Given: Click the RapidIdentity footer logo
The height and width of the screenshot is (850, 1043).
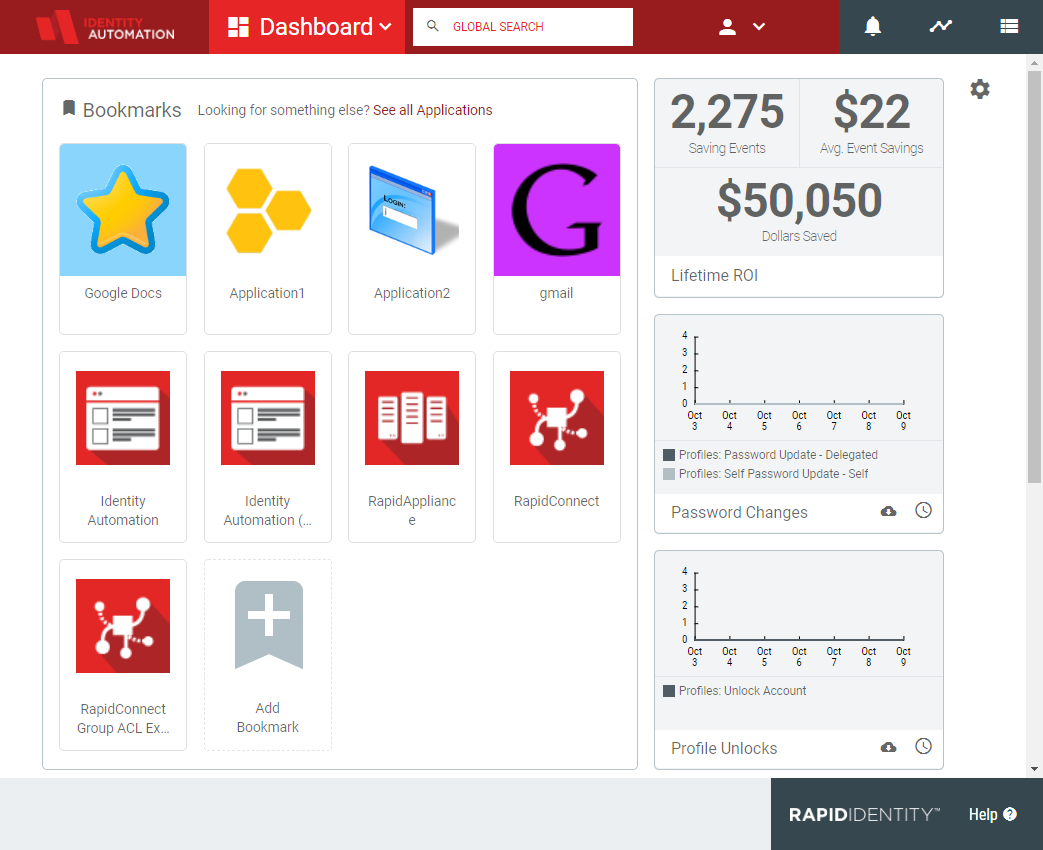Looking at the screenshot, I should 864,815.
